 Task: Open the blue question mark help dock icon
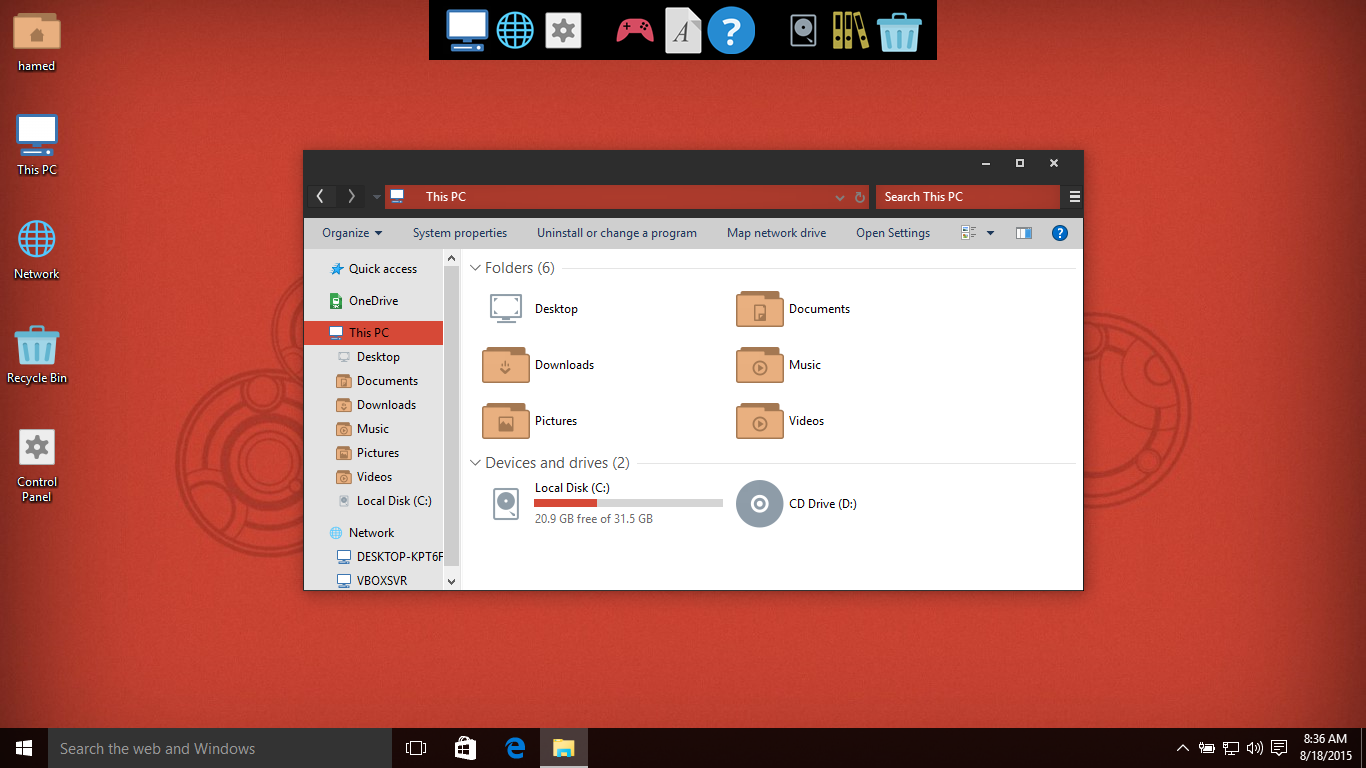click(731, 31)
